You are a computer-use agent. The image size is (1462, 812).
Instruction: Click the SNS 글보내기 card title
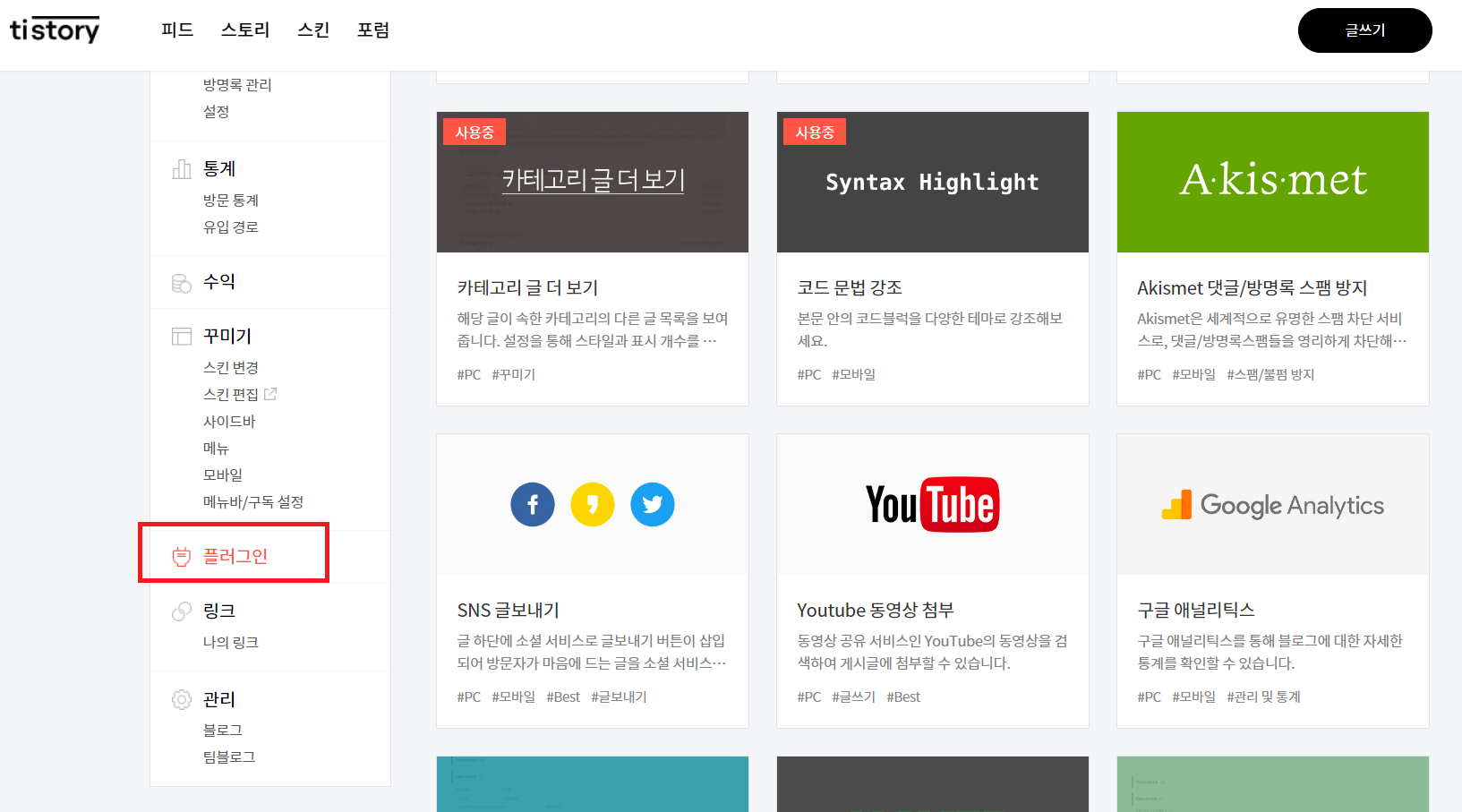[509, 611]
